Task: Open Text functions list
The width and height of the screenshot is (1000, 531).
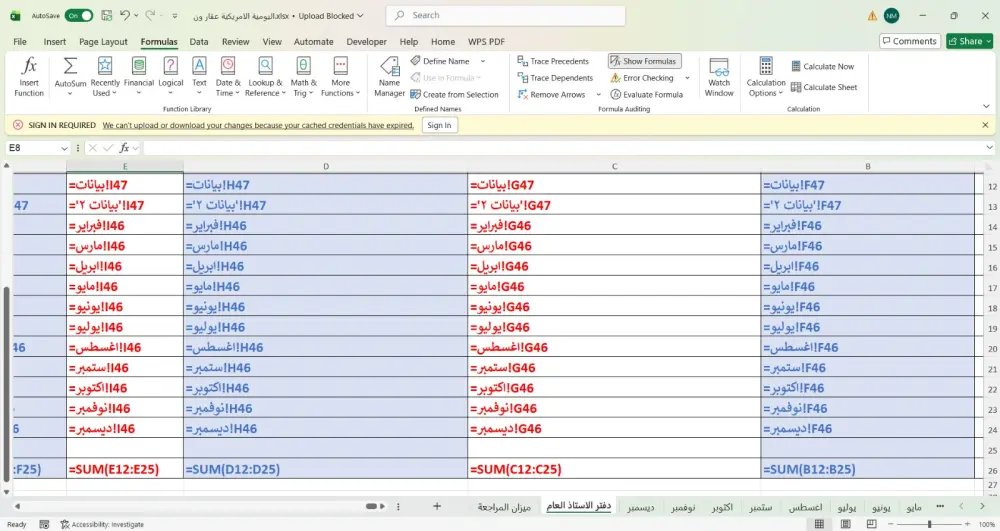Action: [x=199, y=76]
